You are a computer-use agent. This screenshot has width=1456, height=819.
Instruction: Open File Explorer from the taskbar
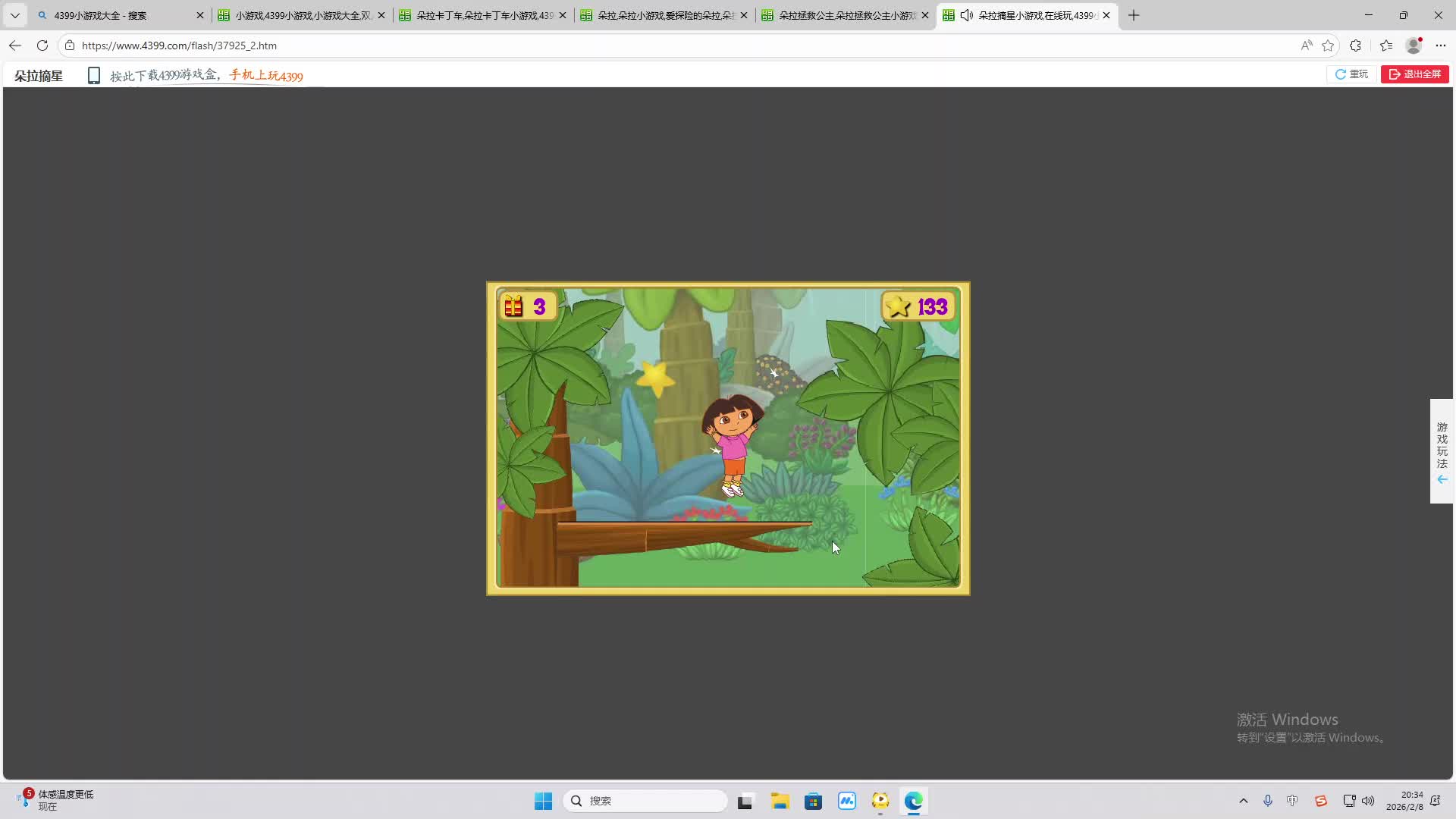(x=780, y=801)
